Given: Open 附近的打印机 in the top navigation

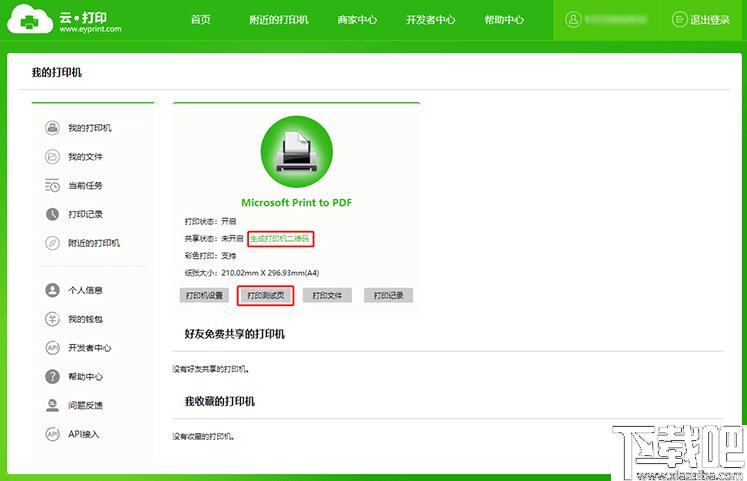Looking at the screenshot, I should (x=279, y=20).
